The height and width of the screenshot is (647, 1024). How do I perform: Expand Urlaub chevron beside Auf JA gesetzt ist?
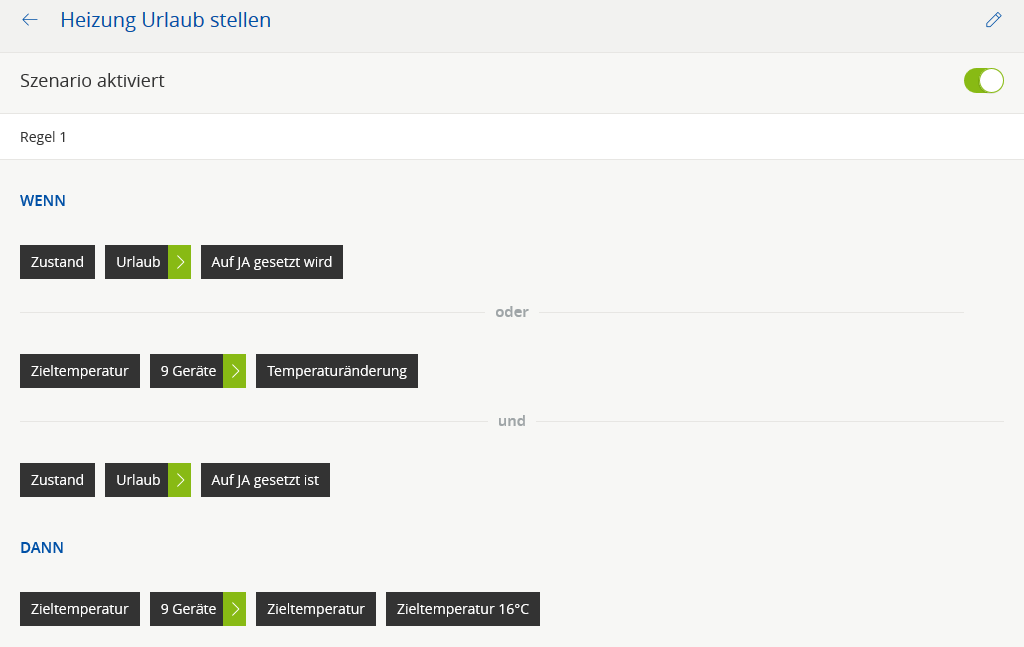click(180, 480)
